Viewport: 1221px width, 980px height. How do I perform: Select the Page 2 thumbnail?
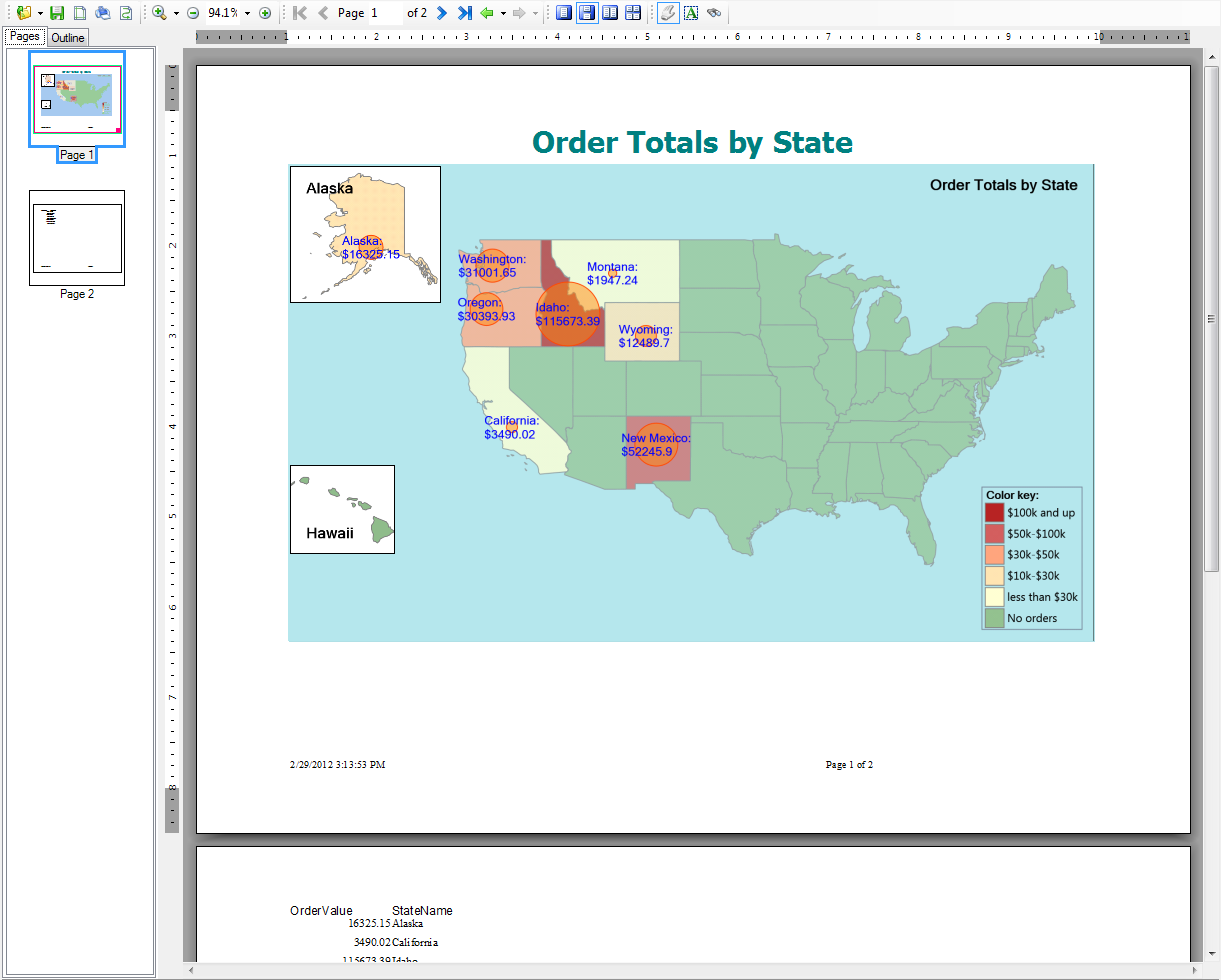77,238
